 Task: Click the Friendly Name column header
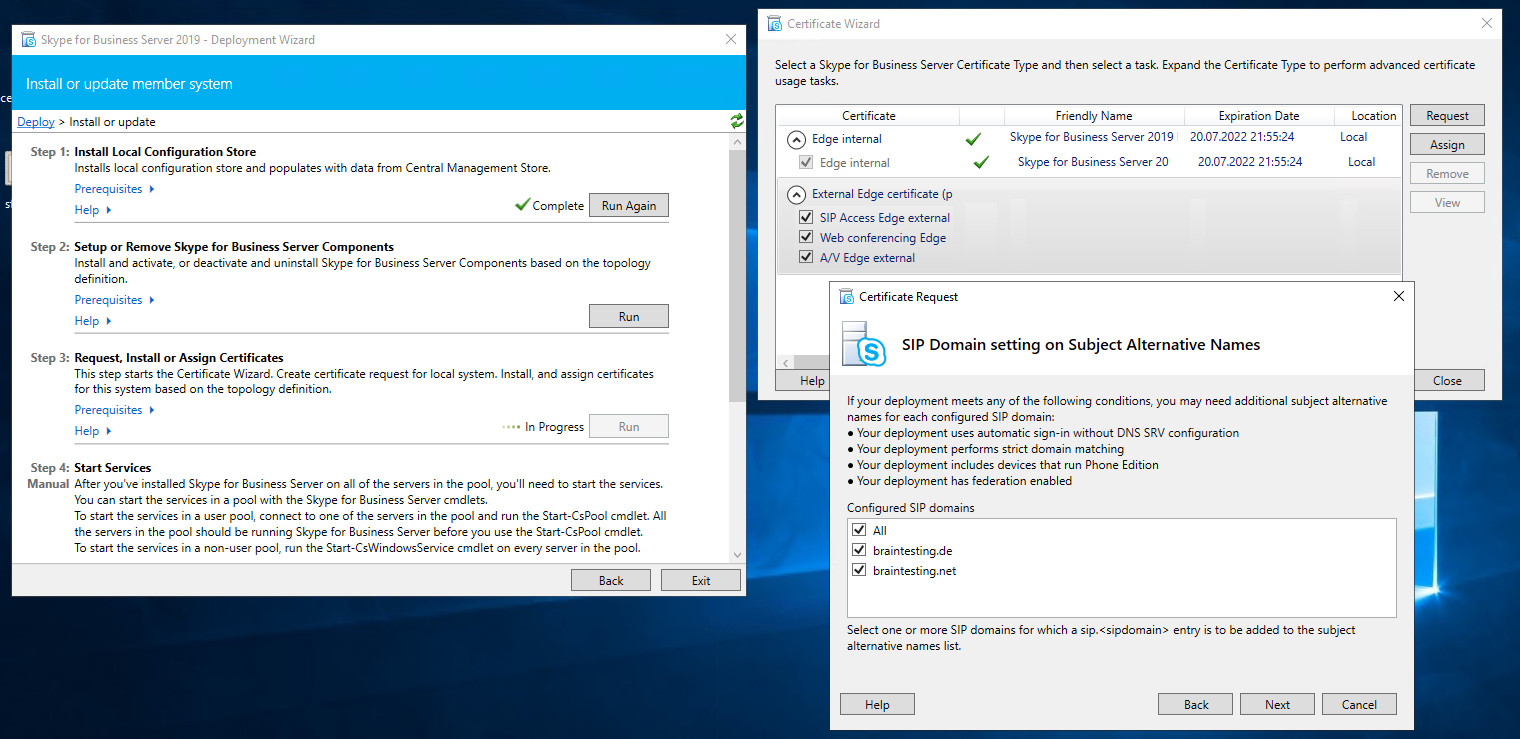click(x=1093, y=115)
